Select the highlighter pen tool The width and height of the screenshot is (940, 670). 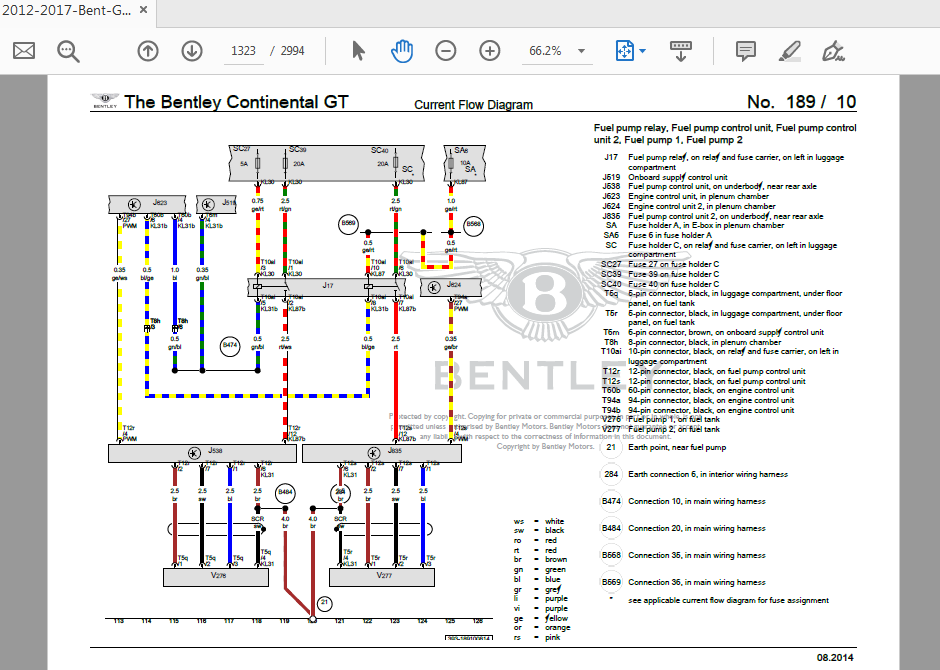point(789,51)
